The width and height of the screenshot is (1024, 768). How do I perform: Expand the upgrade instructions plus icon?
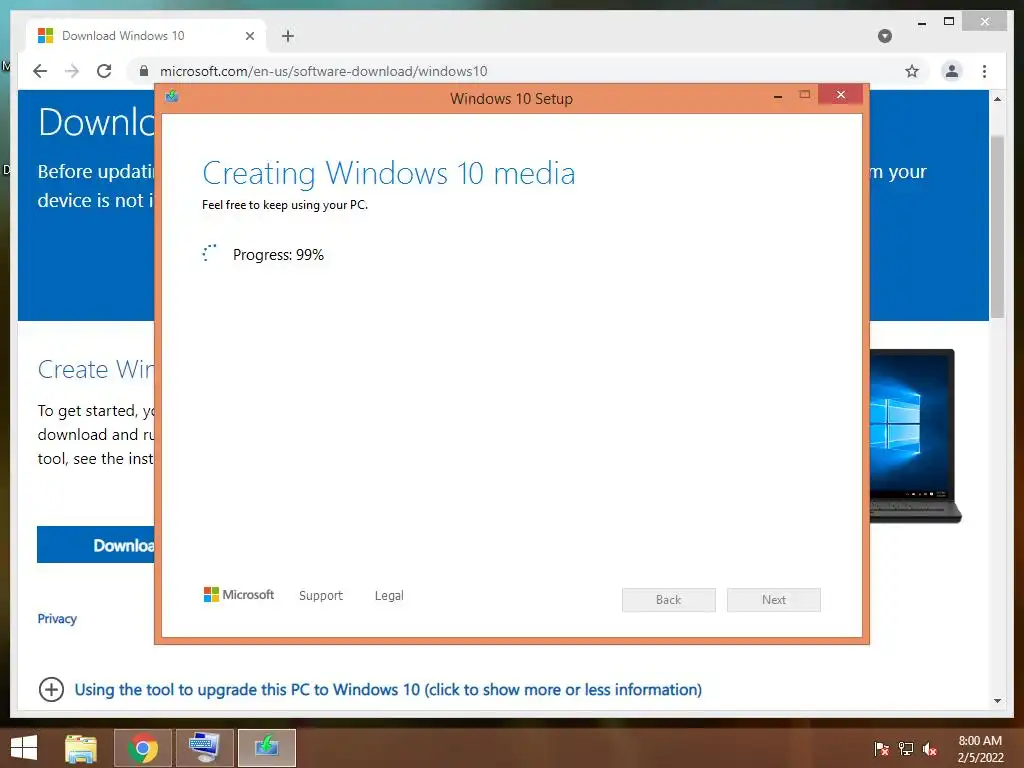[51, 690]
